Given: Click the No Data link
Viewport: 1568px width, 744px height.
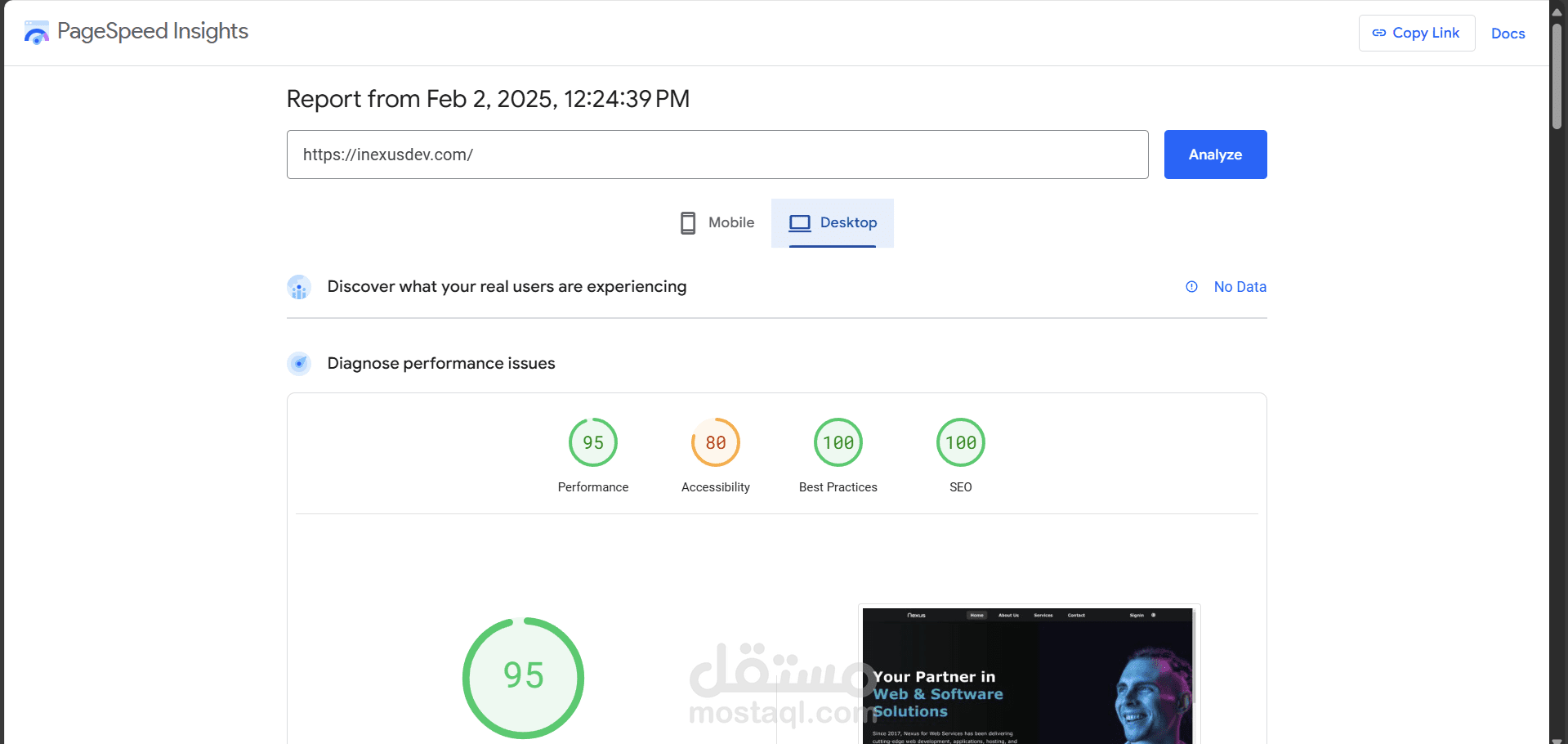Looking at the screenshot, I should point(1240,287).
